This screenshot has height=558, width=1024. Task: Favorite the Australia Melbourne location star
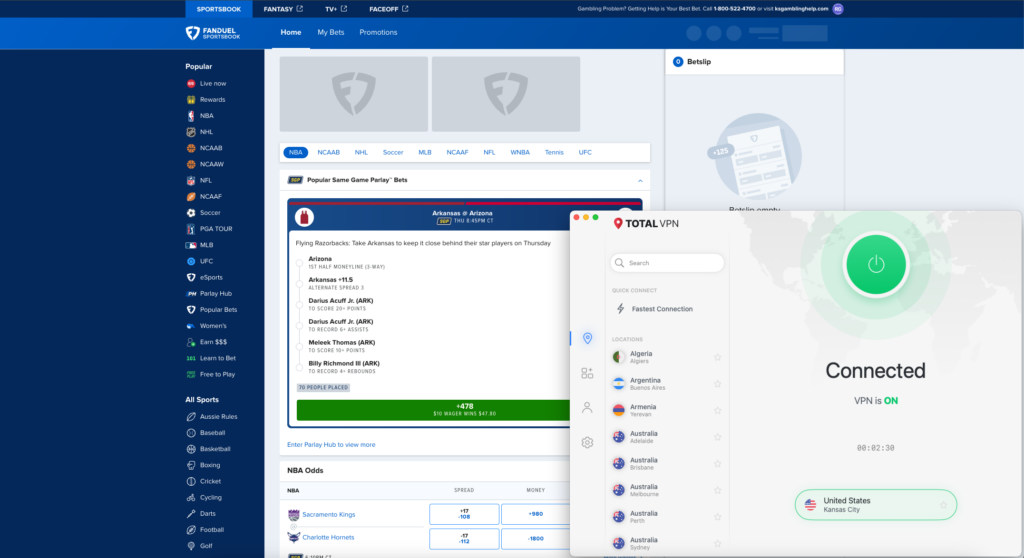tap(717, 491)
